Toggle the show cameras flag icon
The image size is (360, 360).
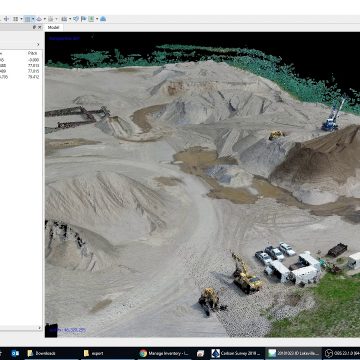tap(83, 19)
